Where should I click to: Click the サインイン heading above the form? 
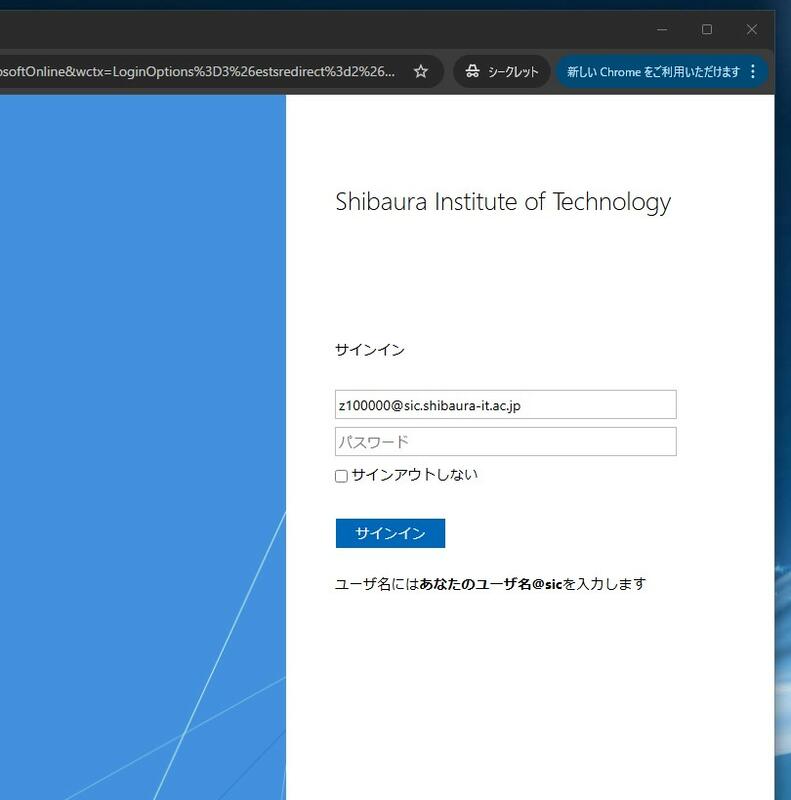coord(370,350)
